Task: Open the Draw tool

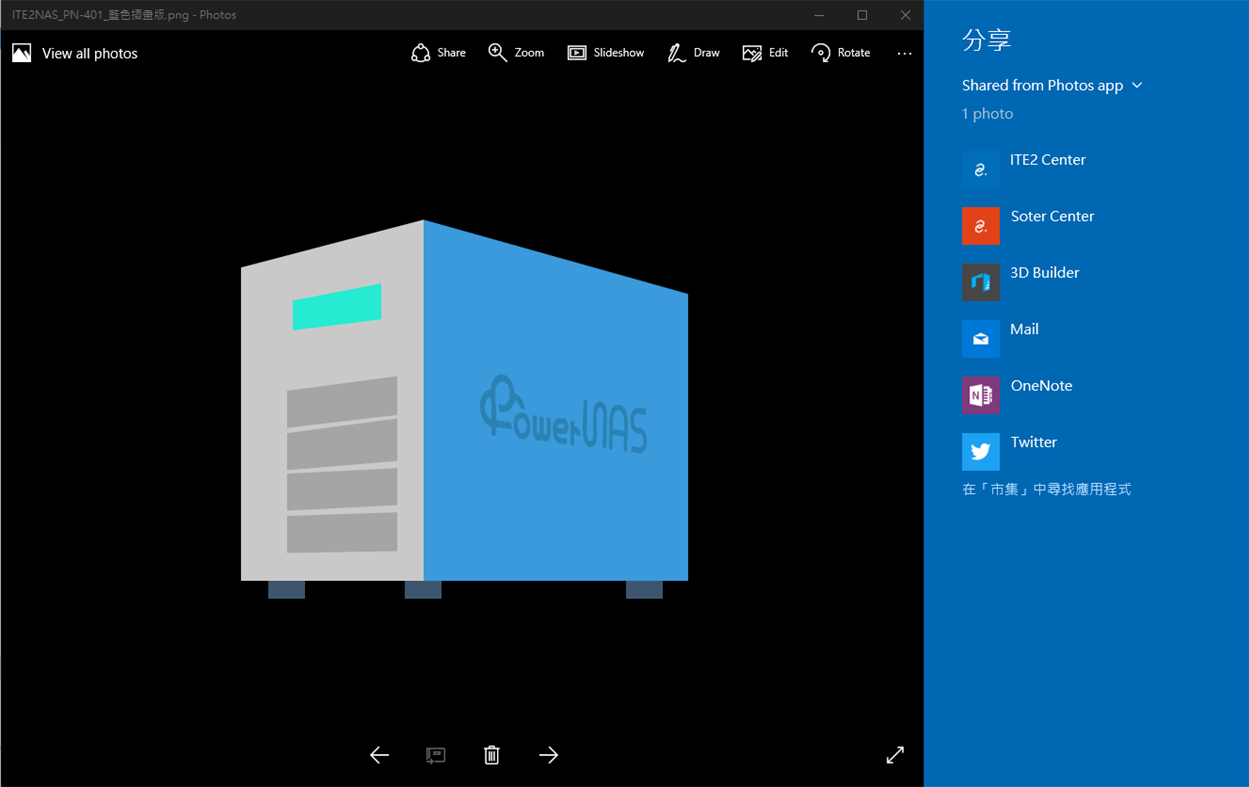Action: coord(693,52)
